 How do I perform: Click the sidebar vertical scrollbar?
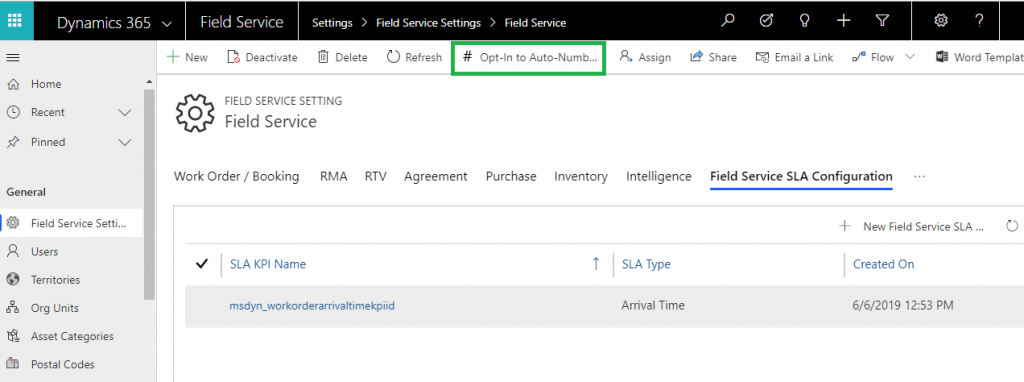pos(150,194)
